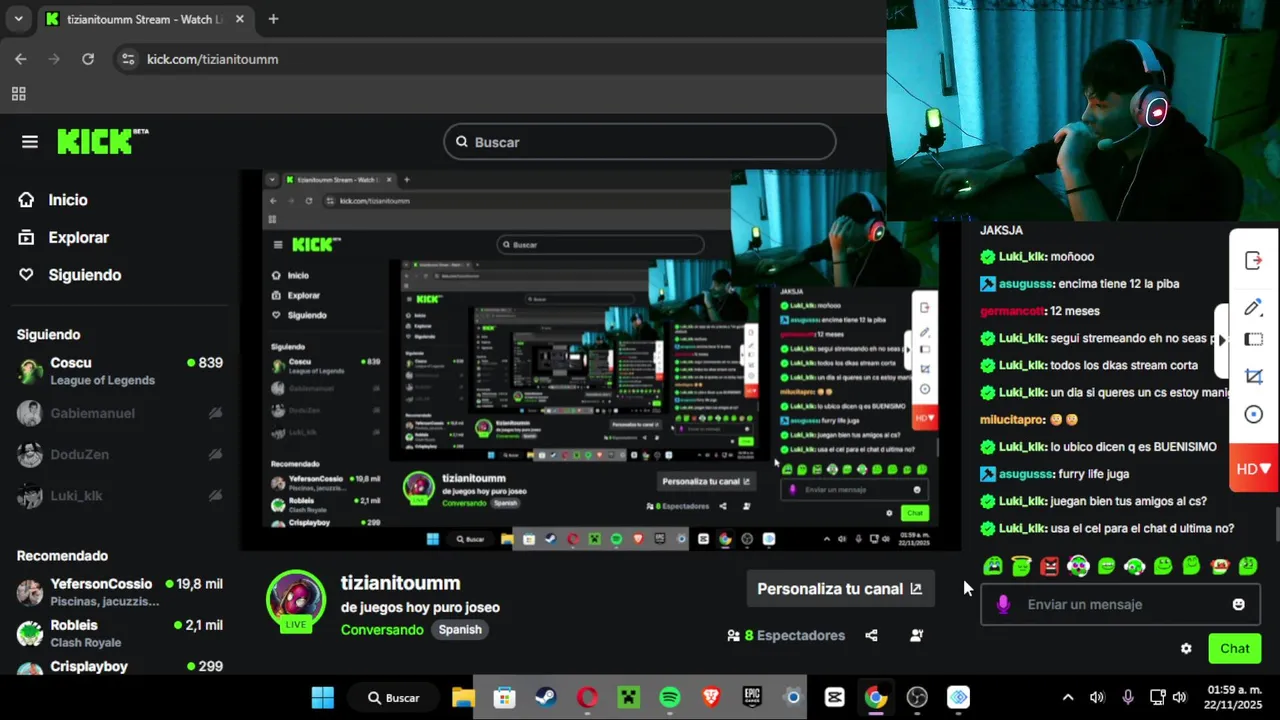Click the chat scrollbar thumb
This screenshot has height=720, width=1280.
1276,524
